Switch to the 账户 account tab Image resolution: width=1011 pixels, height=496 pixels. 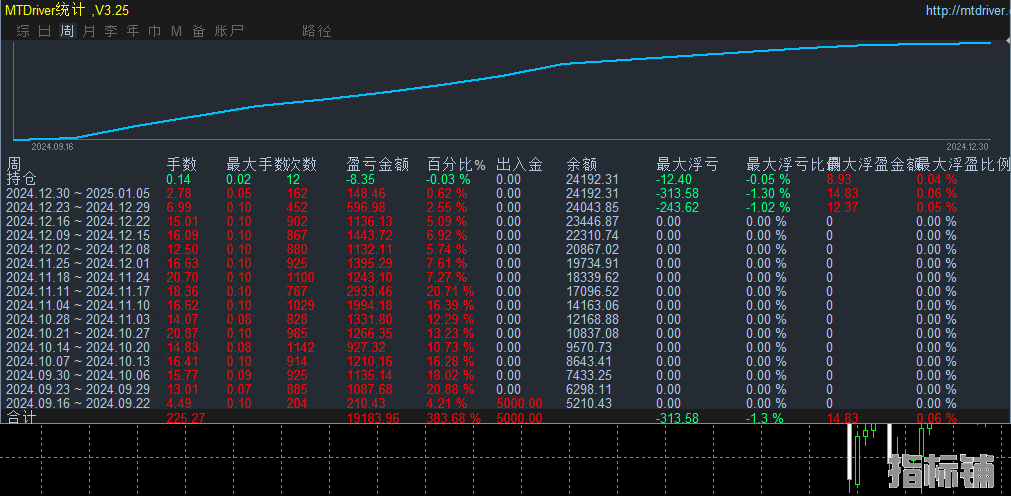tap(229, 31)
